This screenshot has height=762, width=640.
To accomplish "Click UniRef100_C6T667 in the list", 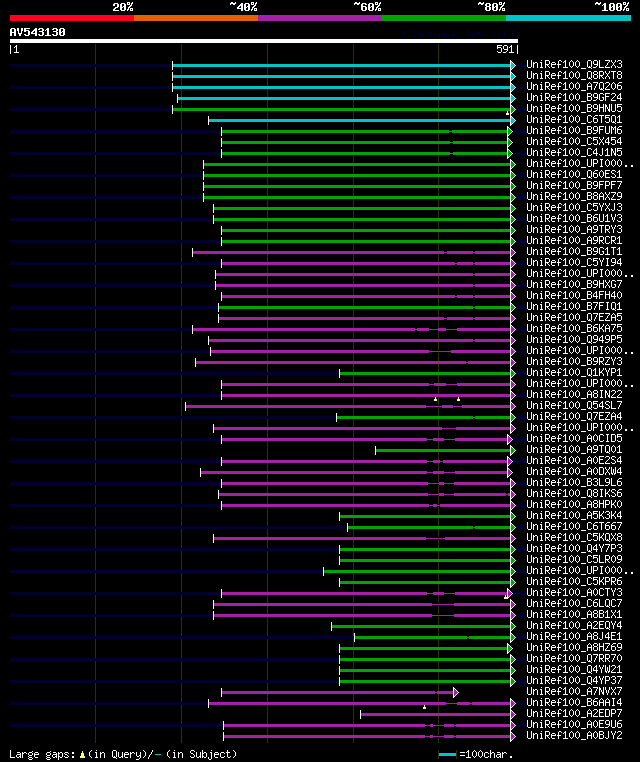I will [574, 526].
